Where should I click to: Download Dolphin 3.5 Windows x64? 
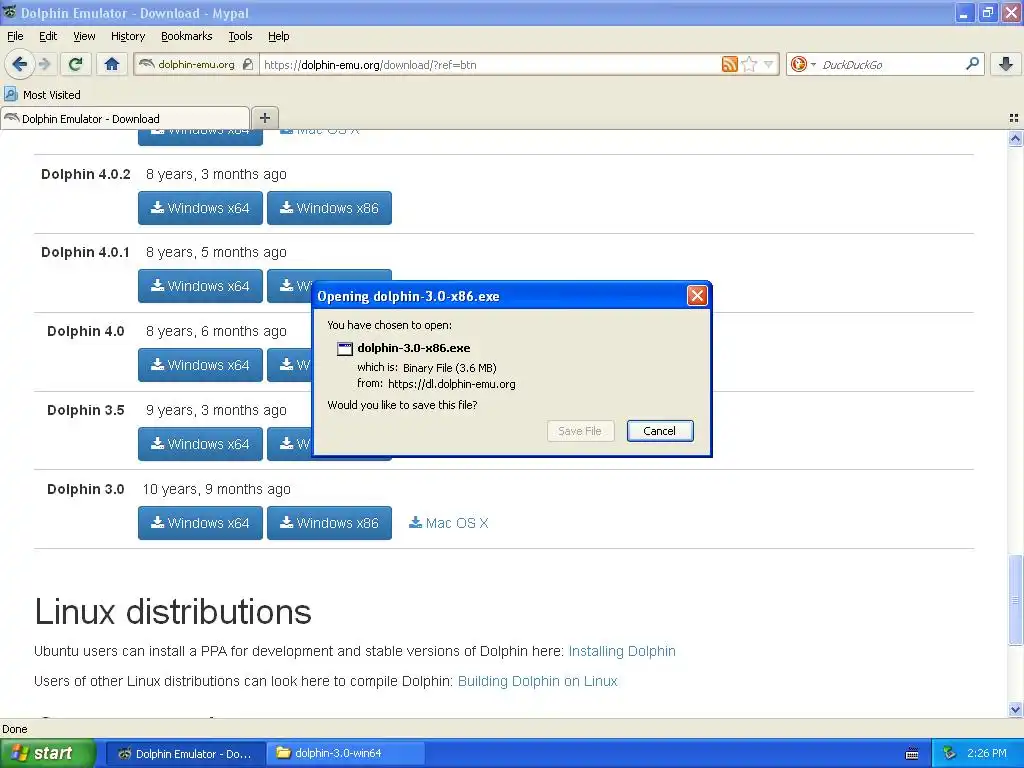pos(200,444)
